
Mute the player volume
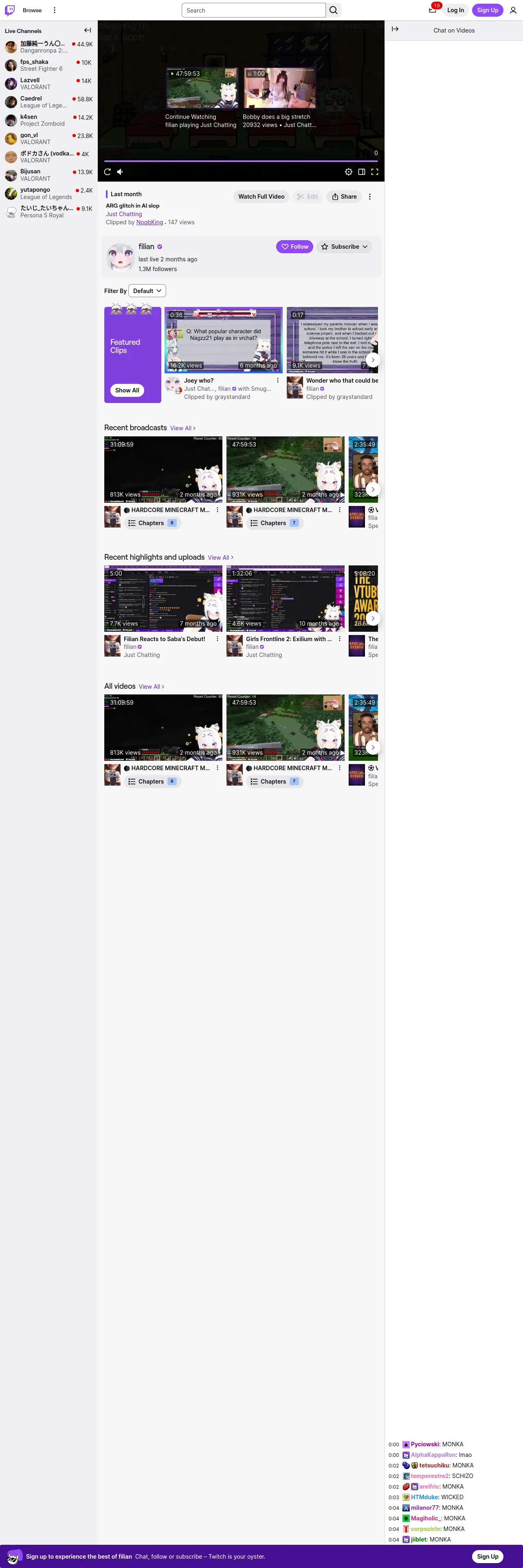[120, 172]
